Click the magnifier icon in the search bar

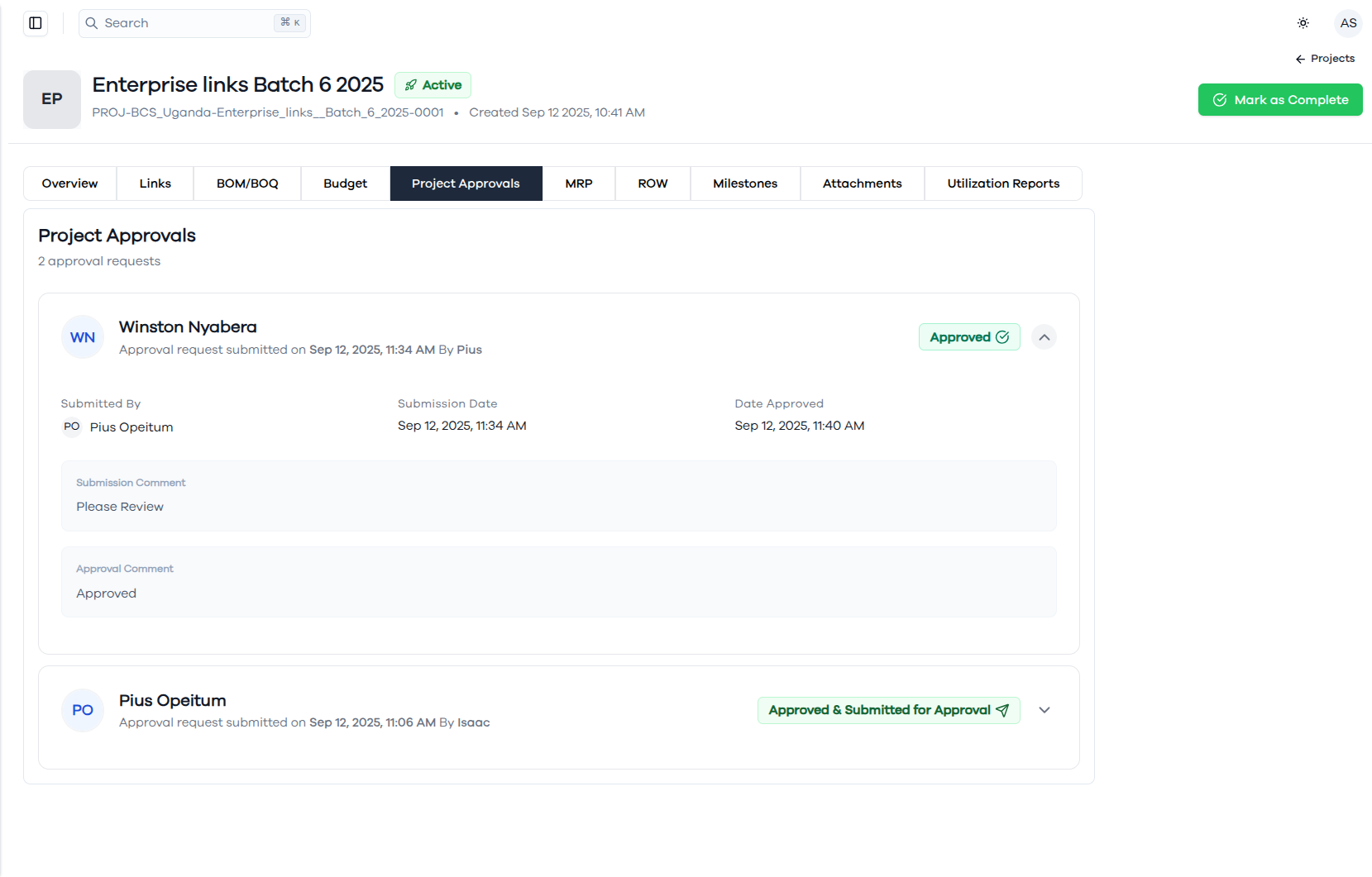(92, 23)
